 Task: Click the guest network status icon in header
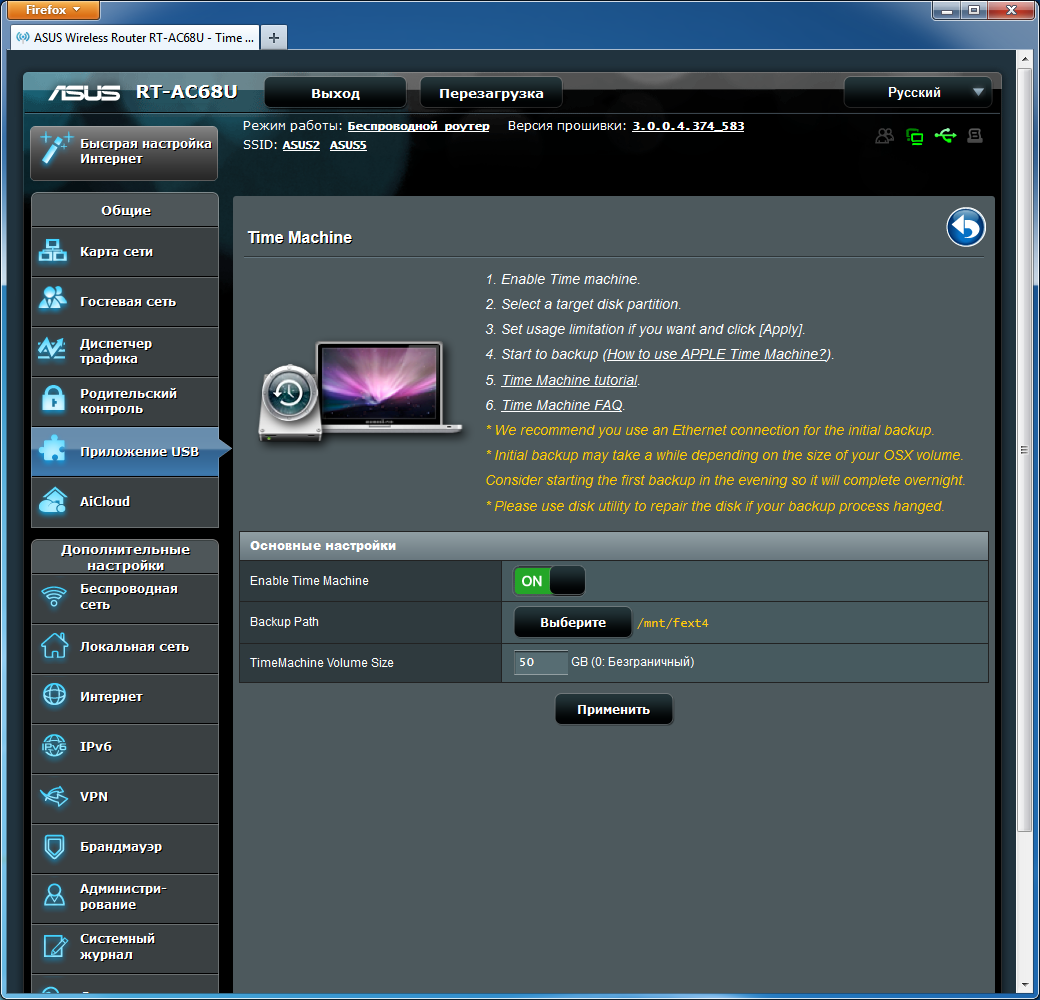(884, 136)
